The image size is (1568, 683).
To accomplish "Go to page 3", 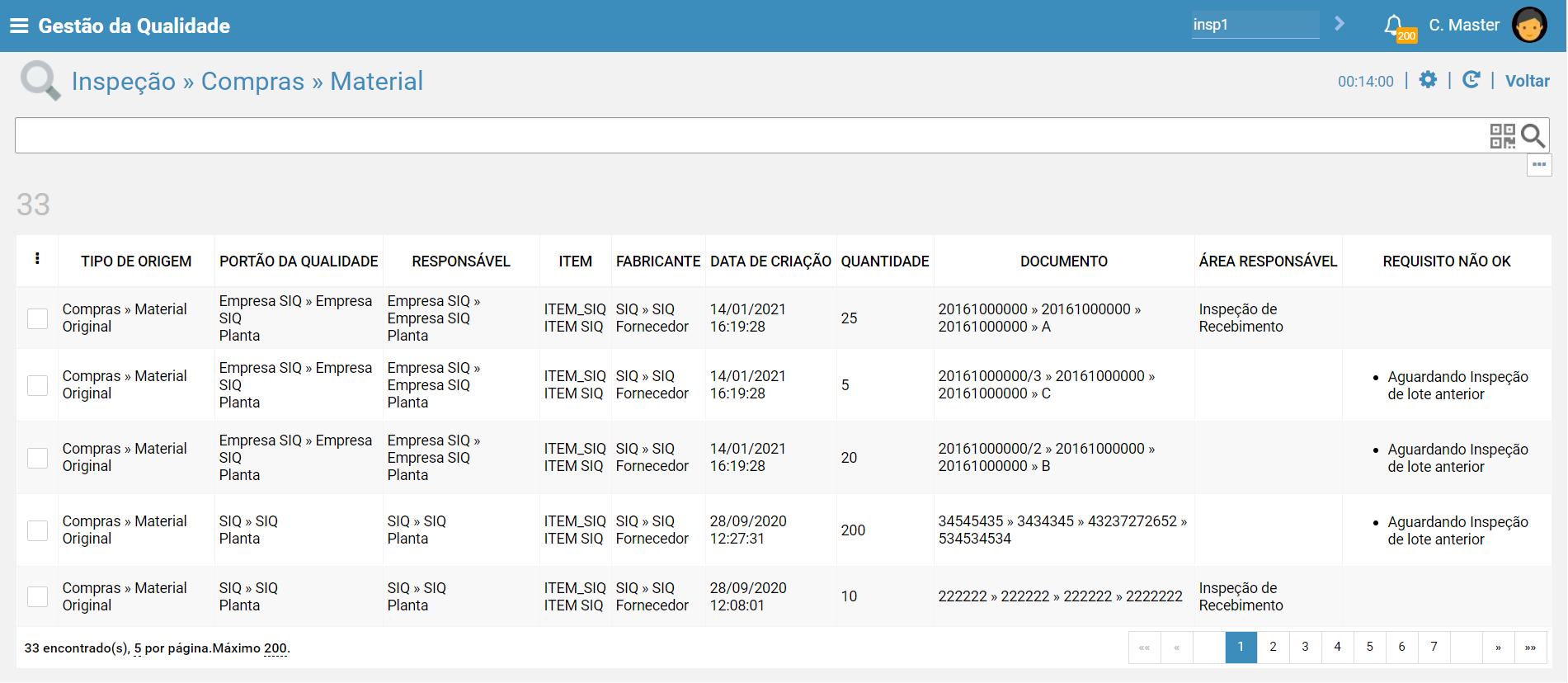I will 1305,647.
